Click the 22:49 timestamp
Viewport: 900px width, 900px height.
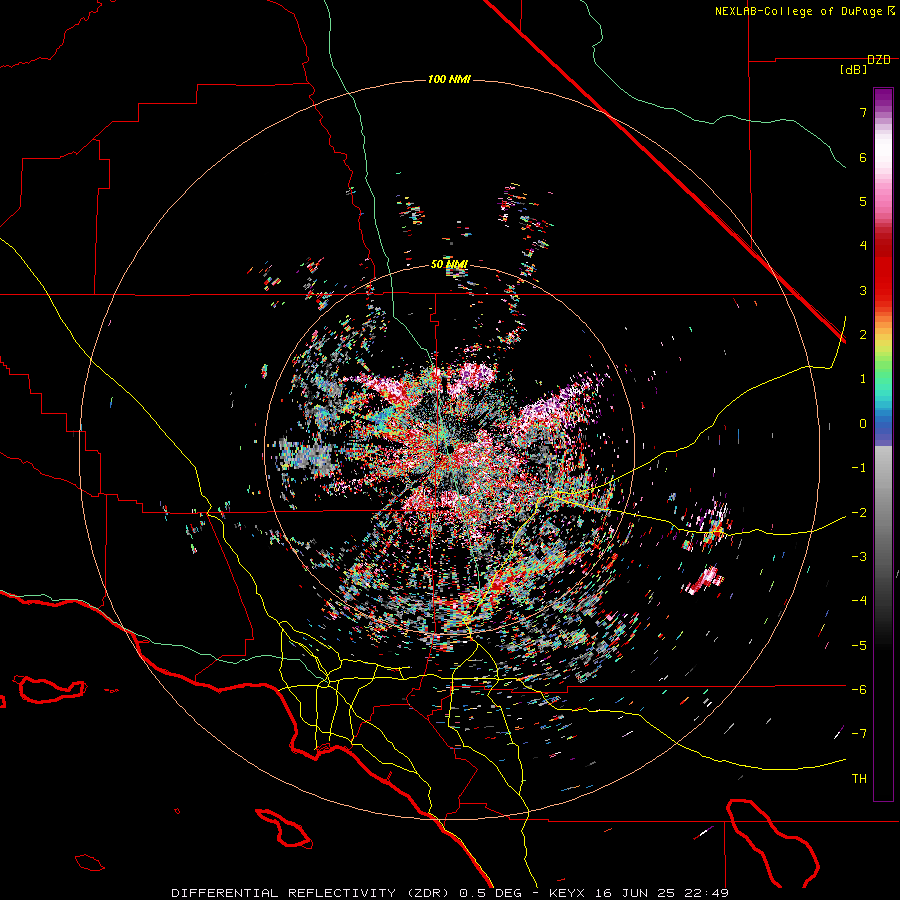[x=705, y=893]
